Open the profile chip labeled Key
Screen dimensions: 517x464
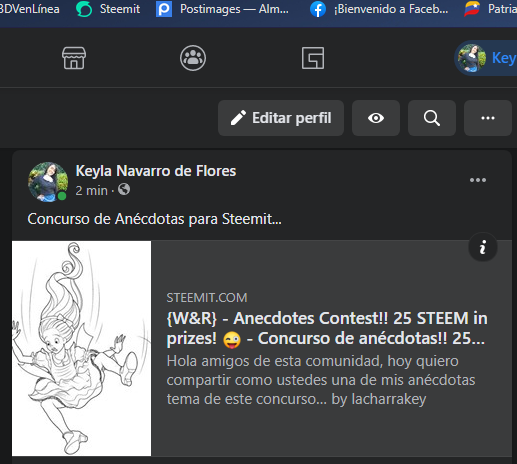(486, 58)
